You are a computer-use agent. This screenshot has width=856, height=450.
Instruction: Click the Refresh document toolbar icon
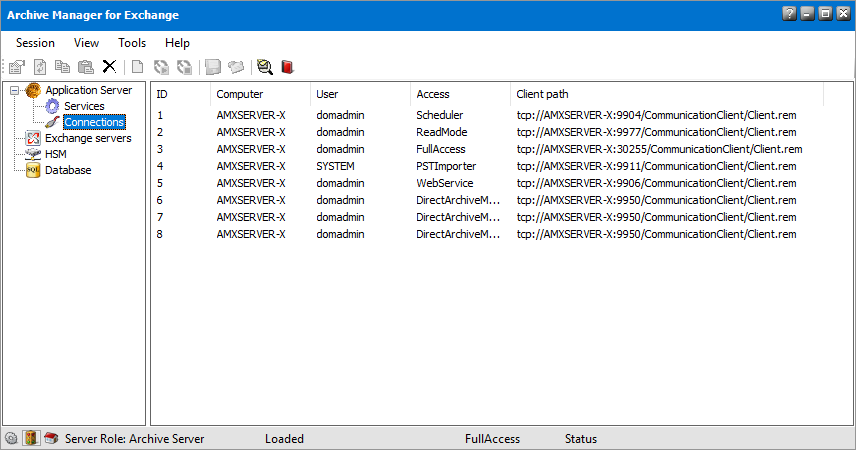pos(40,67)
